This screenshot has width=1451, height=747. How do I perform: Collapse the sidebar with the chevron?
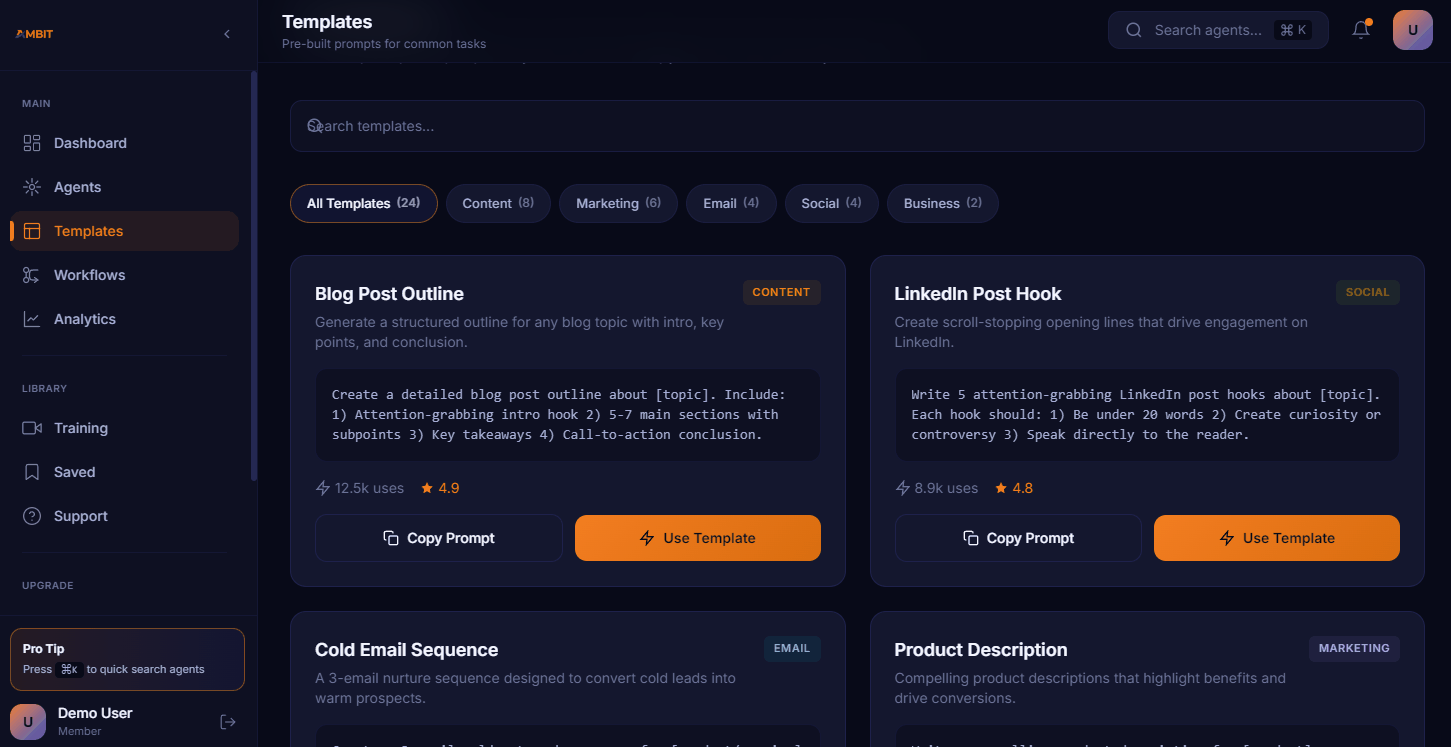[227, 34]
